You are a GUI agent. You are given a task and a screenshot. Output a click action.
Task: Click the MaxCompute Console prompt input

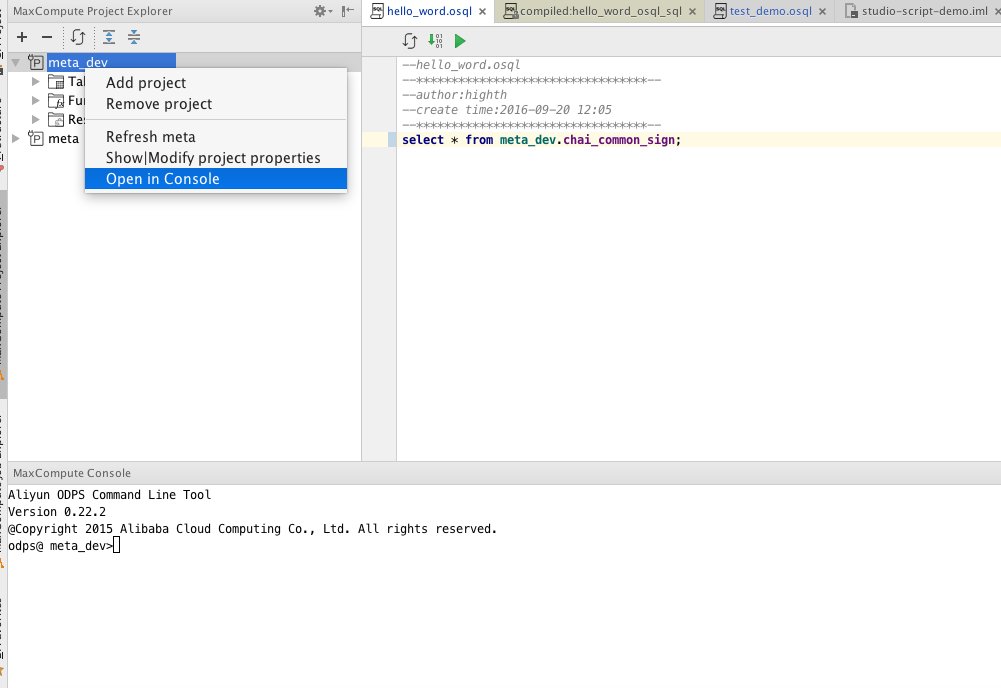(x=117, y=546)
